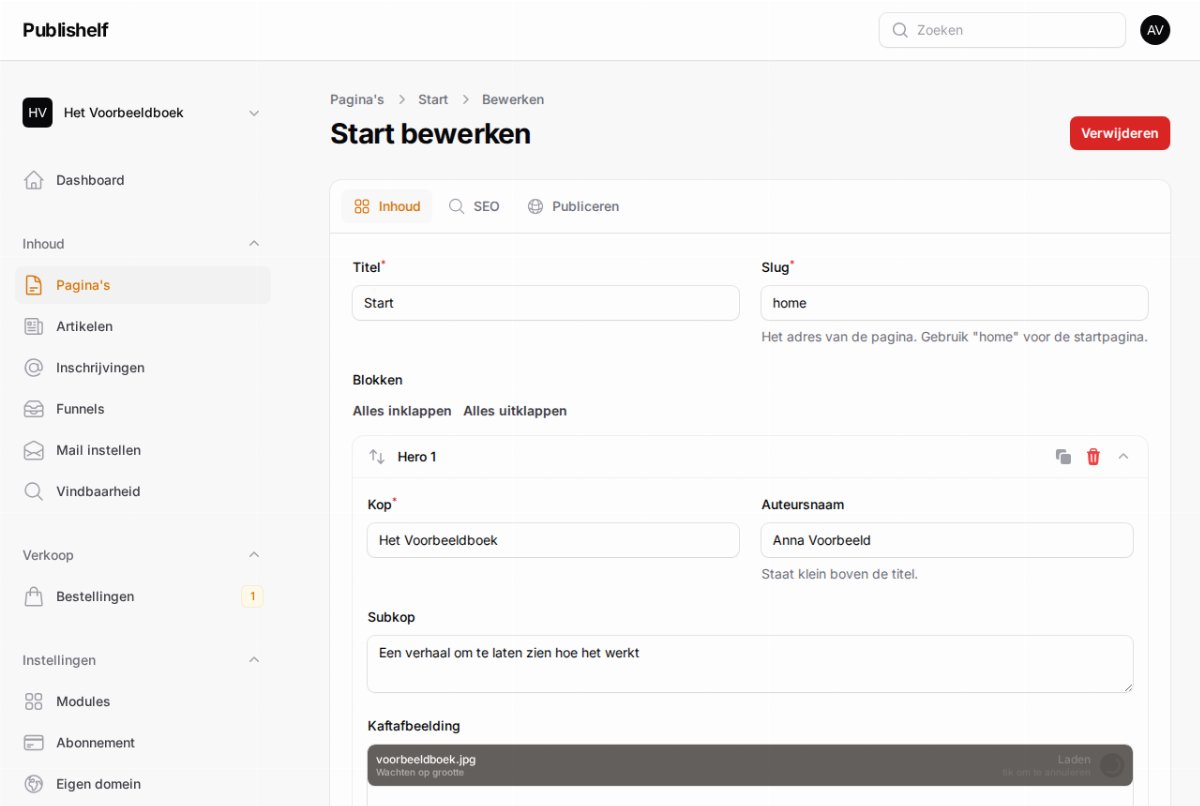The height and width of the screenshot is (806, 1200).
Task: Click the voorbeeldboek.jpg file name
Action: click(x=426, y=759)
